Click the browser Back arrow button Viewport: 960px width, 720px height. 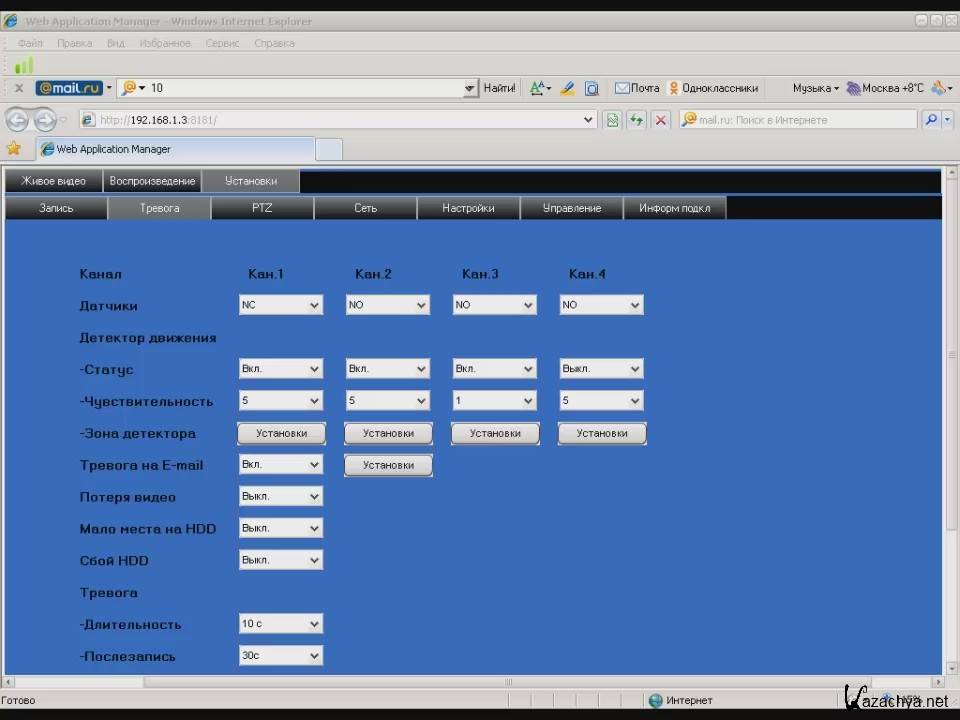17,120
